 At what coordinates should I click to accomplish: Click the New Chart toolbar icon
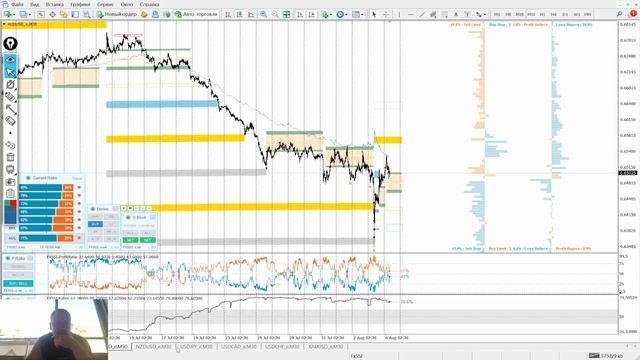pyautogui.click(x=7, y=14)
